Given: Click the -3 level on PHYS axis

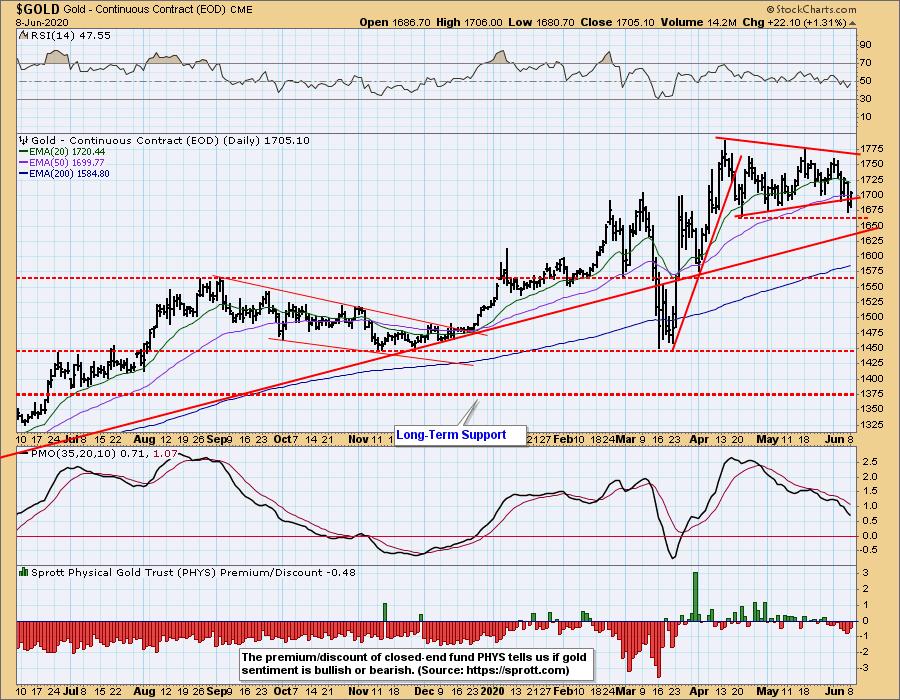Looking at the screenshot, I should pyautogui.click(x=866, y=668).
